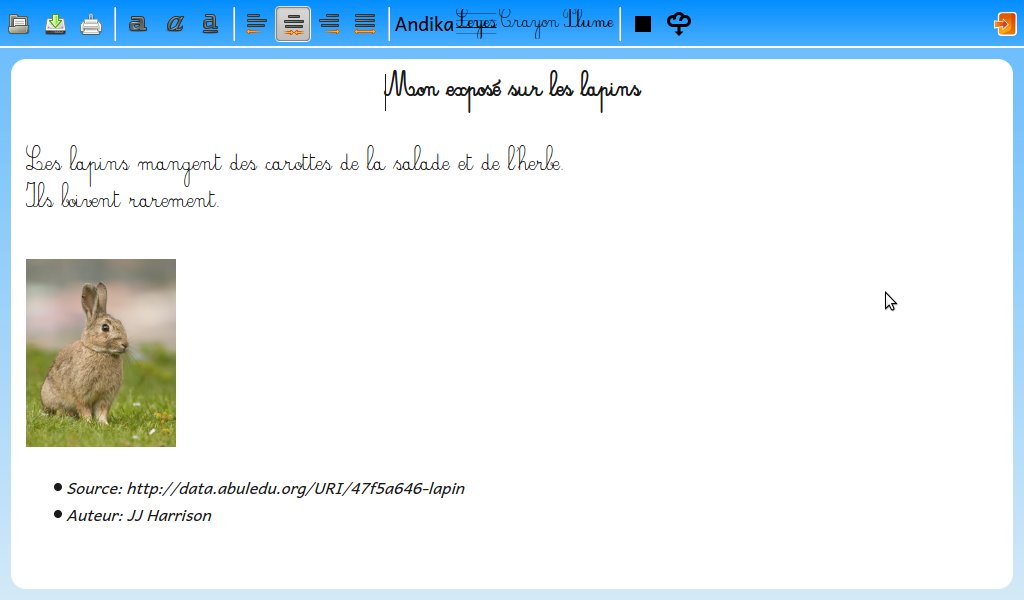
Task: Click the rabbit image in the document
Action: [101, 353]
